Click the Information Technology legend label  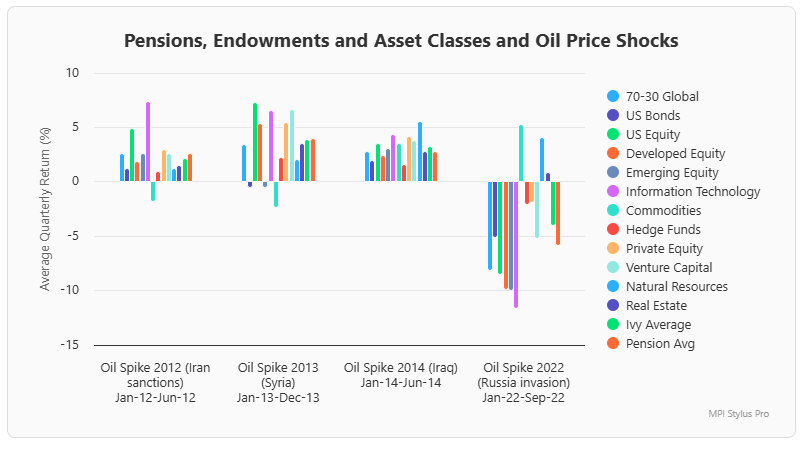(693, 192)
